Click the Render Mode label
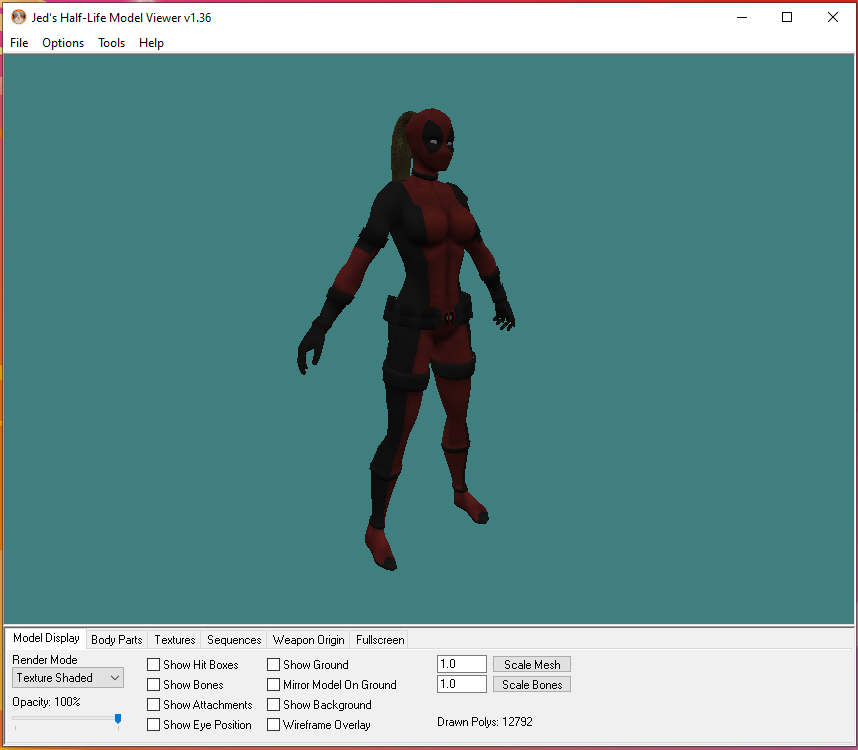The width and height of the screenshot is (858, 750). tap(45, 660)
